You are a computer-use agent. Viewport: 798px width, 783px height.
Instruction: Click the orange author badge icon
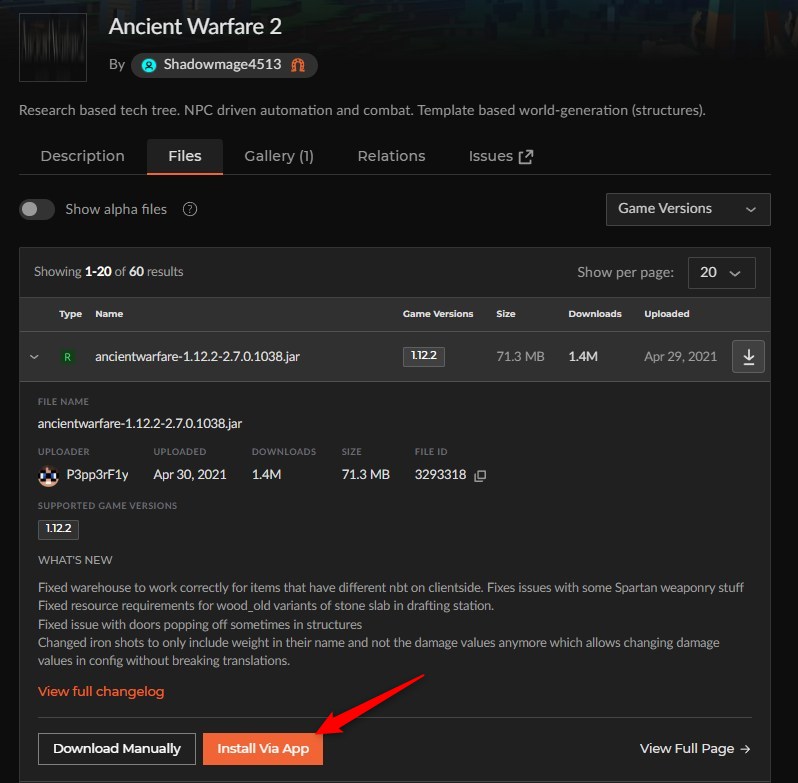click(298, 65)
